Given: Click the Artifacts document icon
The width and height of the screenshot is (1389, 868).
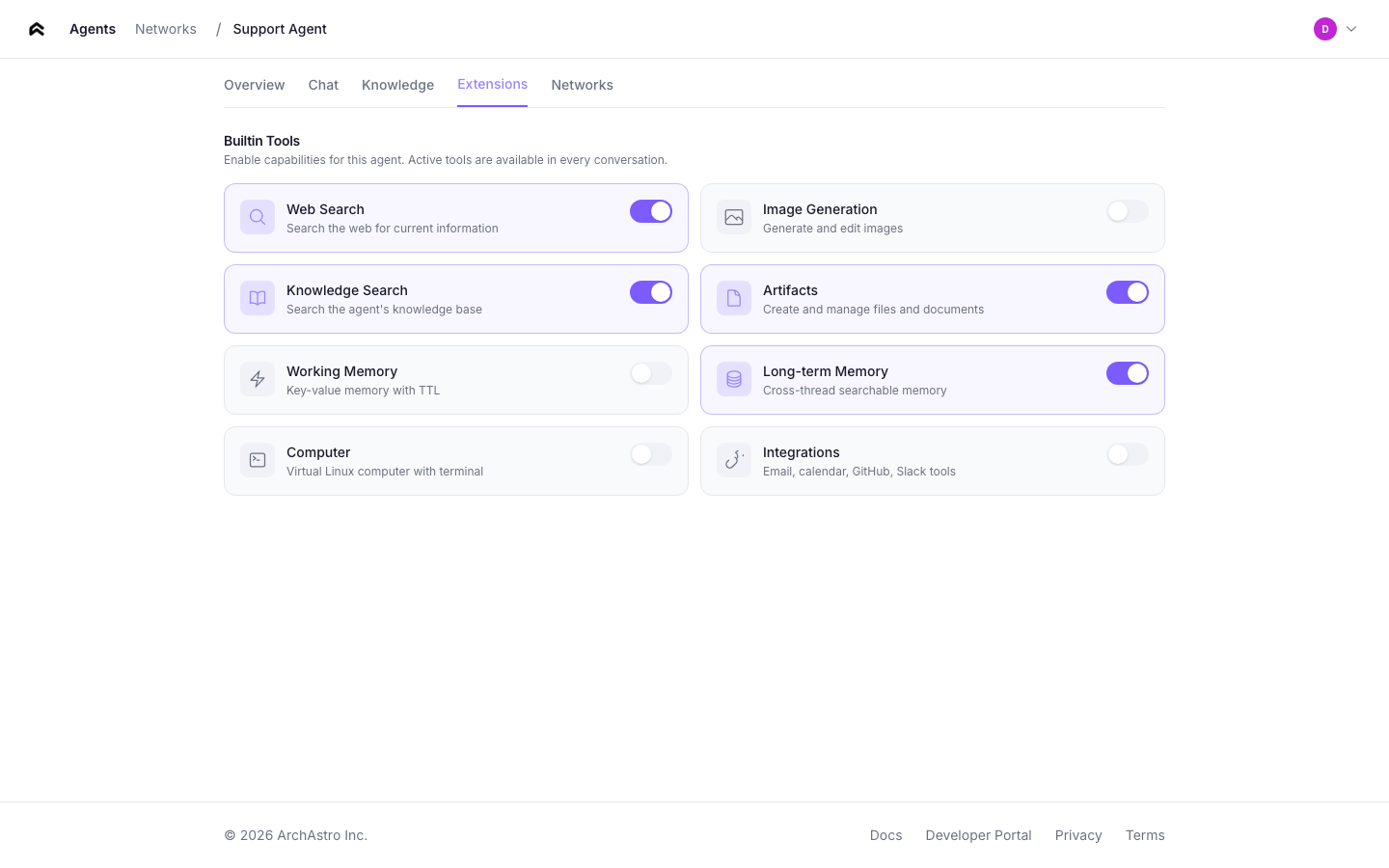Looking at the screenshot, I should point(734,298).
